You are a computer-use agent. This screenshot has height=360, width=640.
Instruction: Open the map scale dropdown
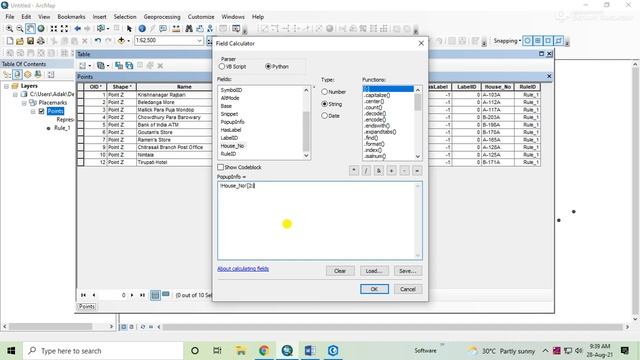coord(199,41)
